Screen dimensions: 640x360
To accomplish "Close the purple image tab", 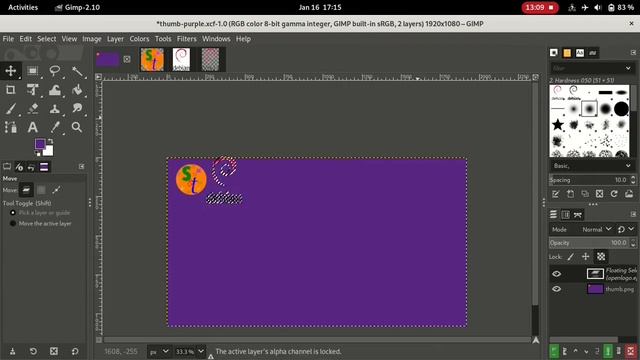I will (x=127, y=59).
